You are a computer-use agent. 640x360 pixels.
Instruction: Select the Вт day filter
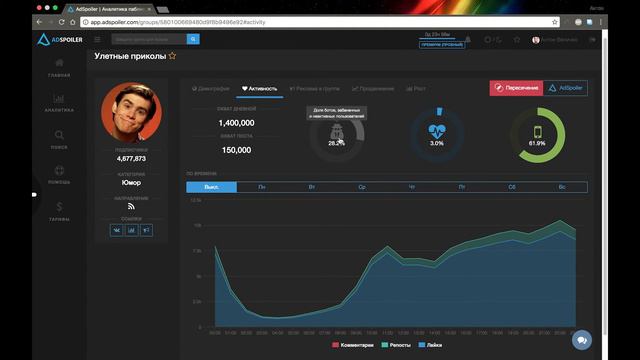point(312,187)
